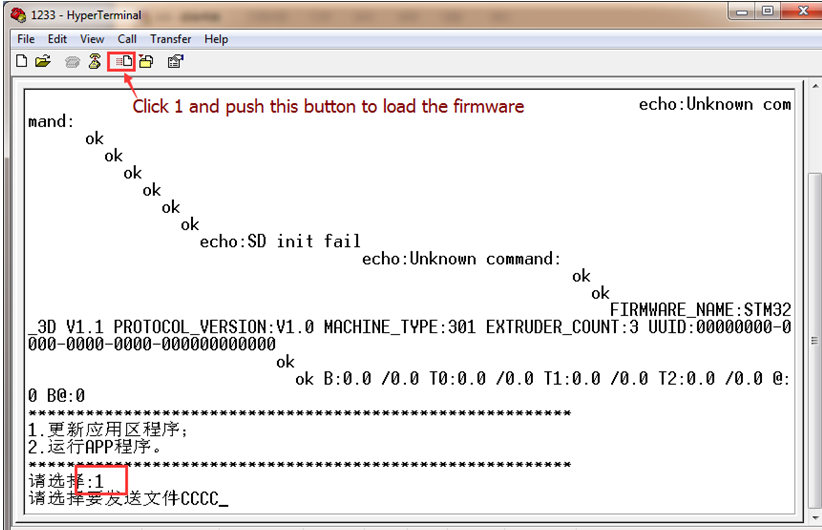Open the Edit menu
This screenshot has height=530, width=822.
pyautogui.click(x=58, y=39)
